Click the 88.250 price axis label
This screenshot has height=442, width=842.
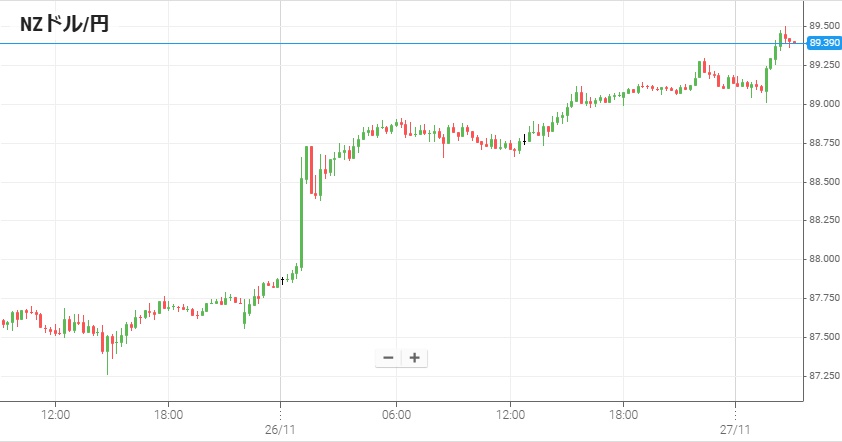pyautogui.click(x=823, y=220)
